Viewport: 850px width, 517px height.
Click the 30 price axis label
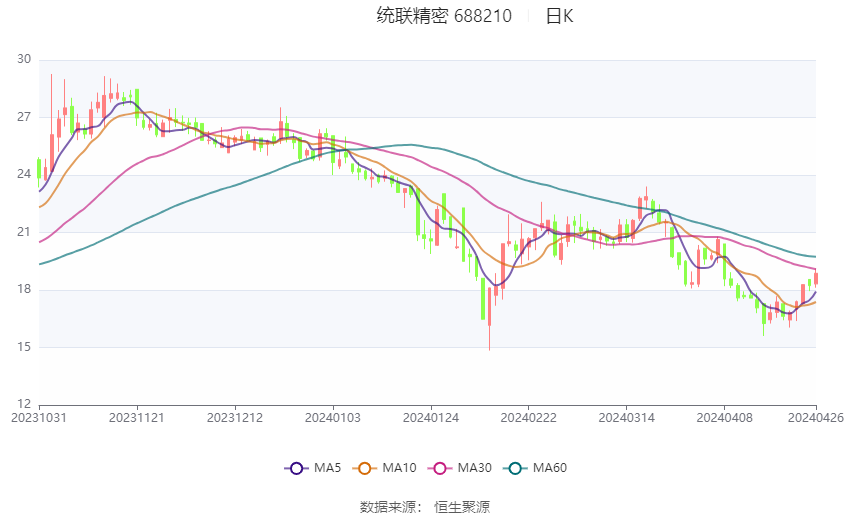pos(24,59)
